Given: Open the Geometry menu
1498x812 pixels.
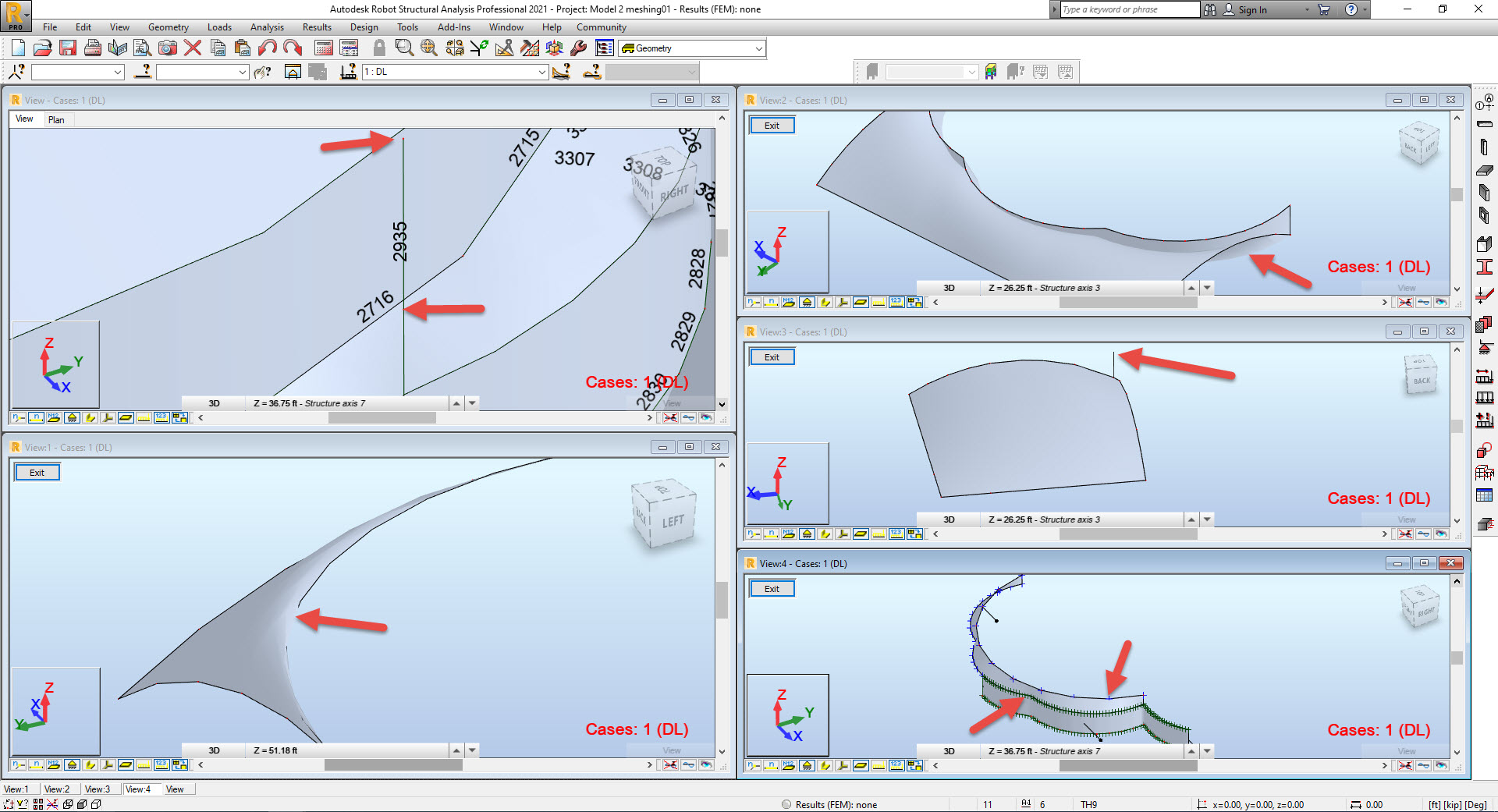Looking at the screenshot, I should click(x=168, y=27).
